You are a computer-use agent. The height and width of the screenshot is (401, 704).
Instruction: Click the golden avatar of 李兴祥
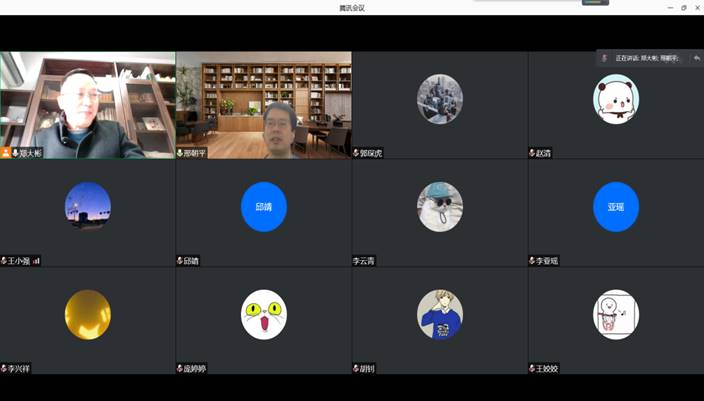(x=88, y=315)
